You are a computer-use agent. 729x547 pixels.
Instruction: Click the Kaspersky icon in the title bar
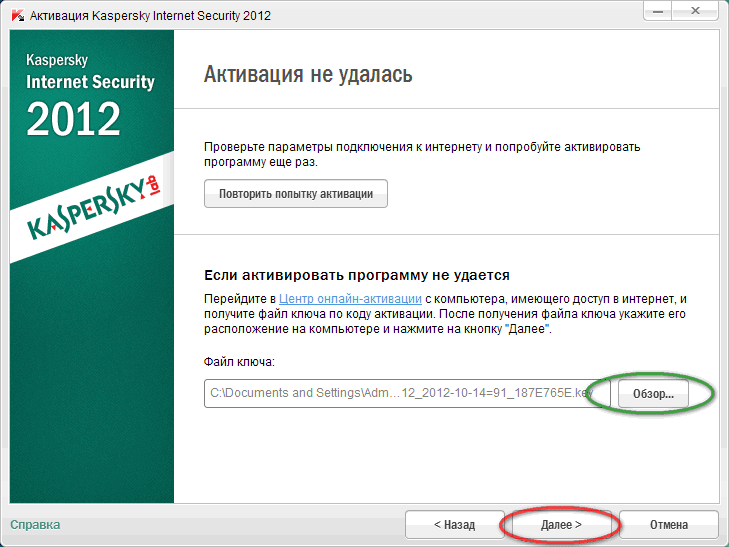[x=18, y=15]
